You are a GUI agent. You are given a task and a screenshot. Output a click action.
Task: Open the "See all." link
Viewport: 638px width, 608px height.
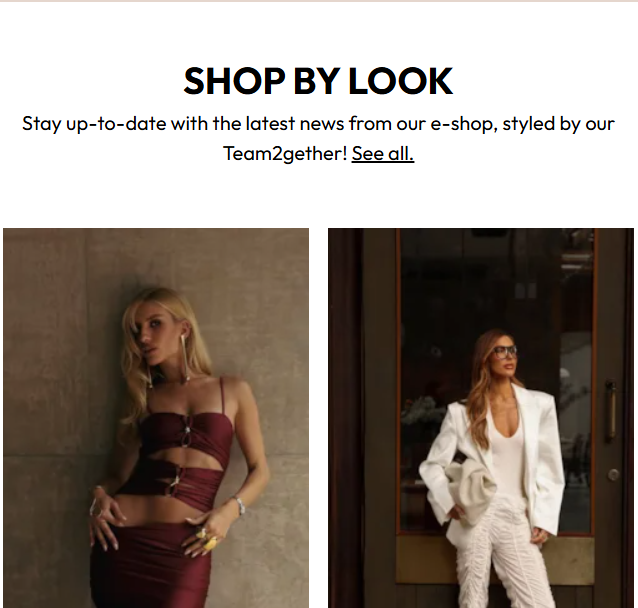[383, 154]
